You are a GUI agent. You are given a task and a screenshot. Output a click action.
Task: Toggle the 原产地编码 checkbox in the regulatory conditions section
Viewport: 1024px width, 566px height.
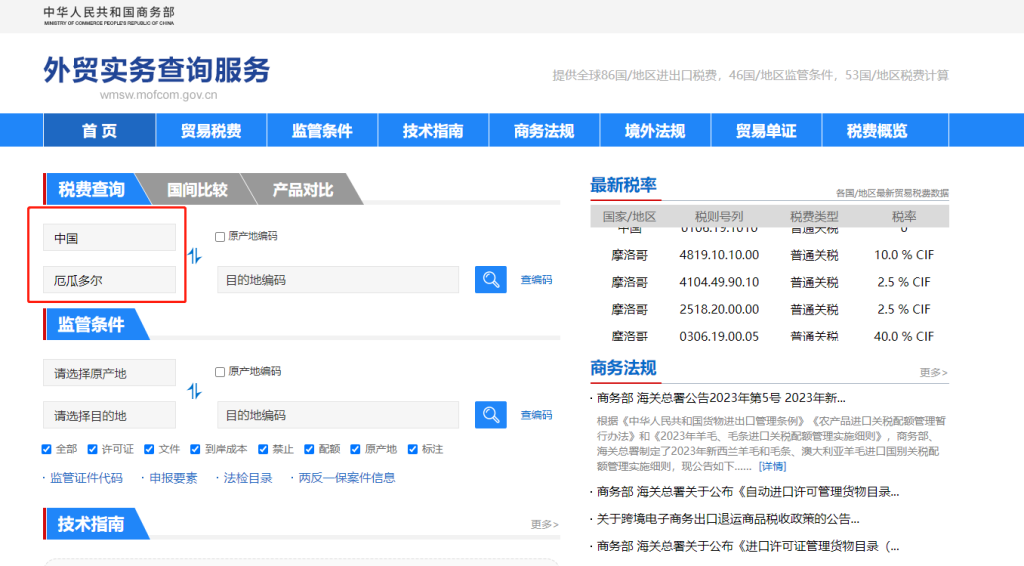220,372
